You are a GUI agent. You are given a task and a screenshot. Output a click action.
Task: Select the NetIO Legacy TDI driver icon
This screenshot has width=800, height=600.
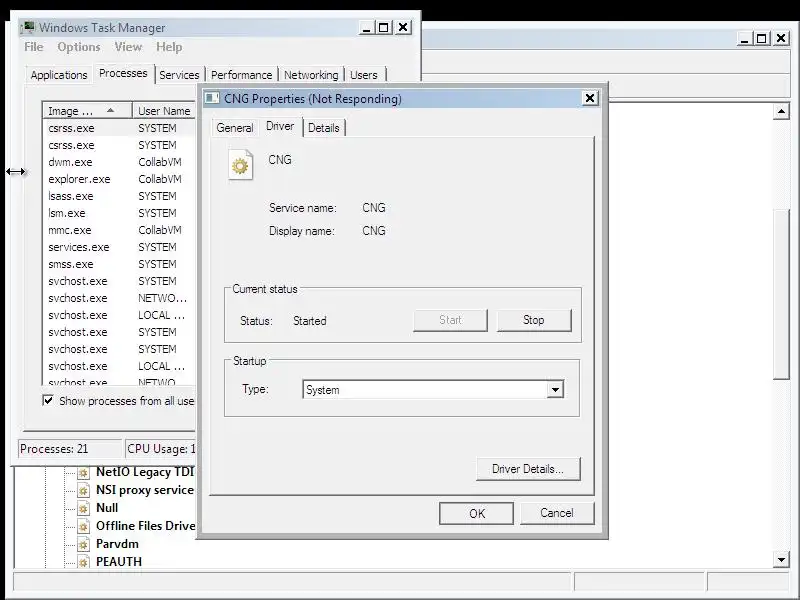(x=83, y=472)
